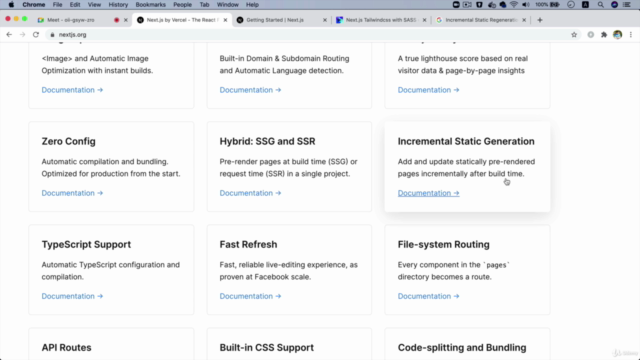Close the Incremental Static Regeneration tab

(524, 20)
